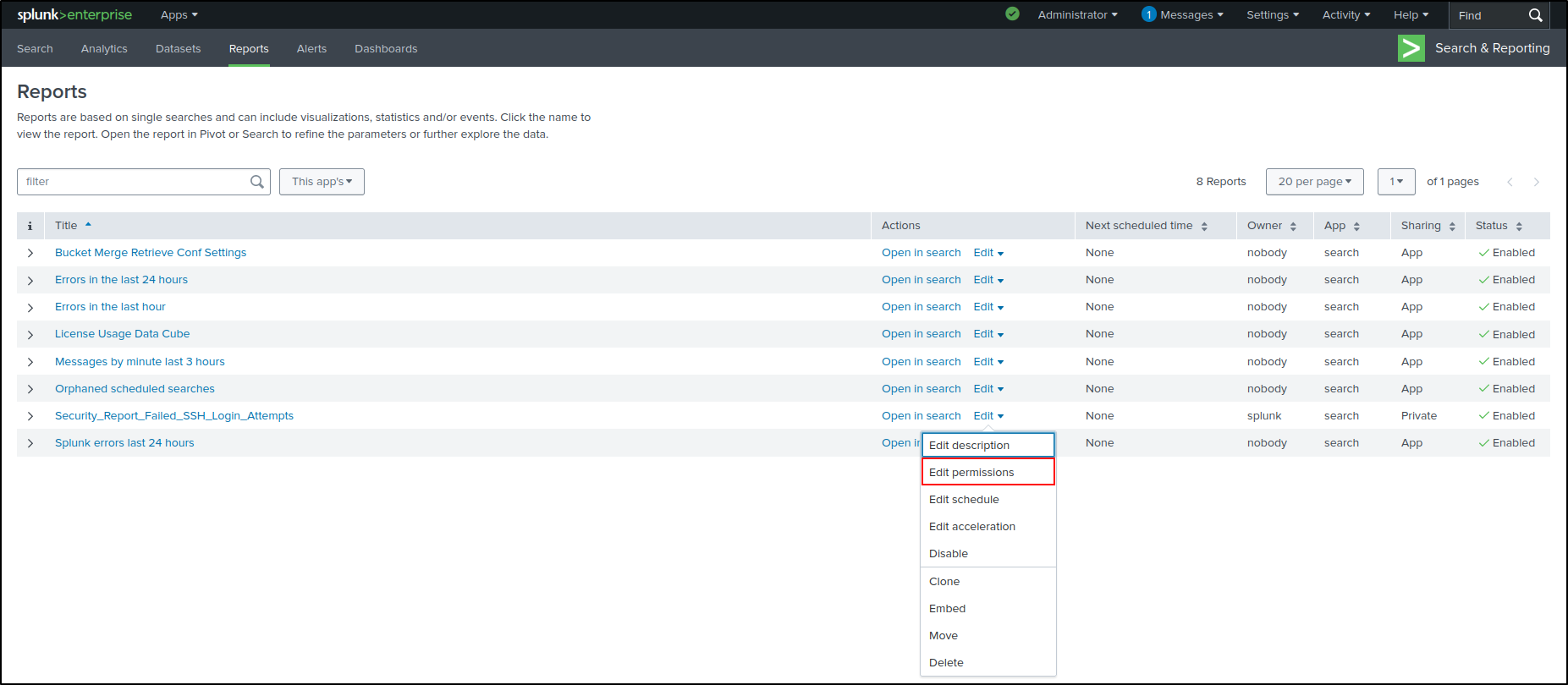The height and width of the screenshot is (685, 1568).
Task: Choose Move from the edit menu
Action: 988,636
